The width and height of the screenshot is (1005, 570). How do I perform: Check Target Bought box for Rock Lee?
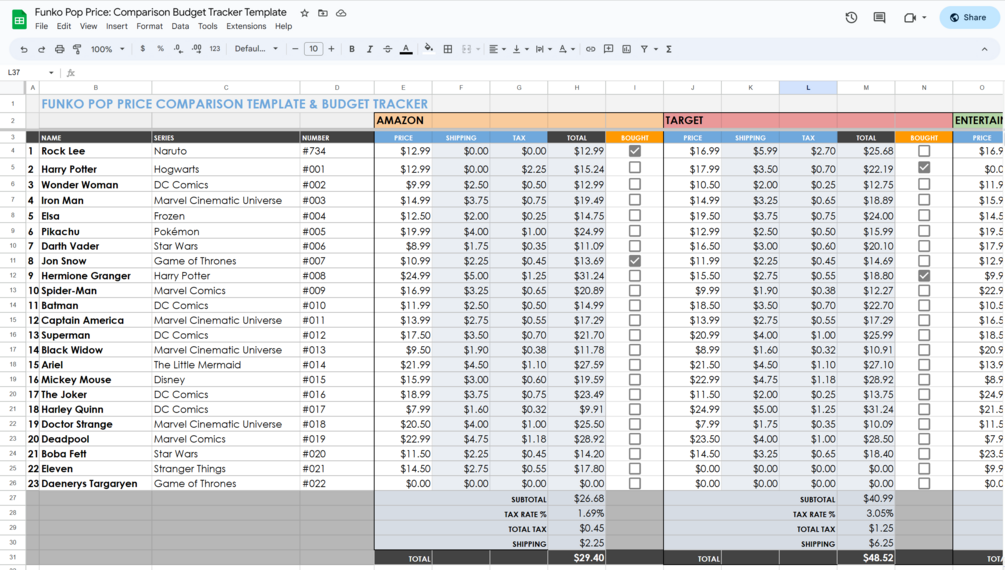click(924, 151)
